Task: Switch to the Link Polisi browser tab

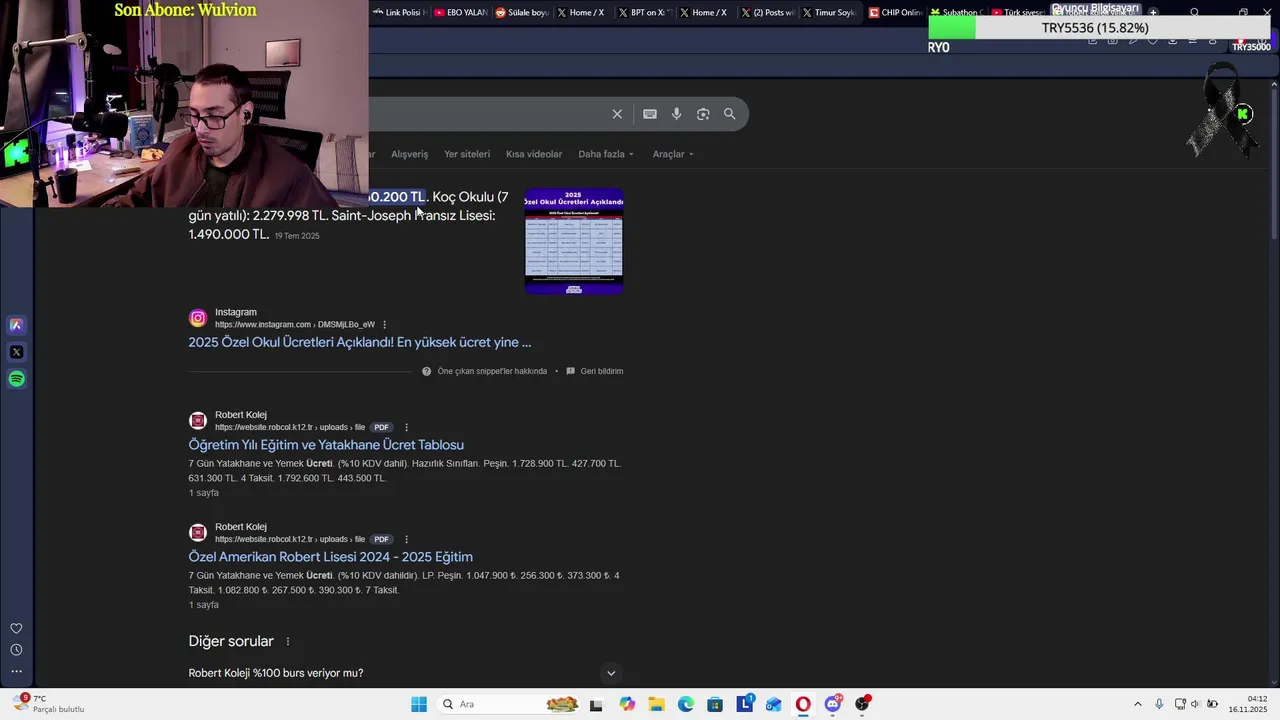Action: click(399, 13)
